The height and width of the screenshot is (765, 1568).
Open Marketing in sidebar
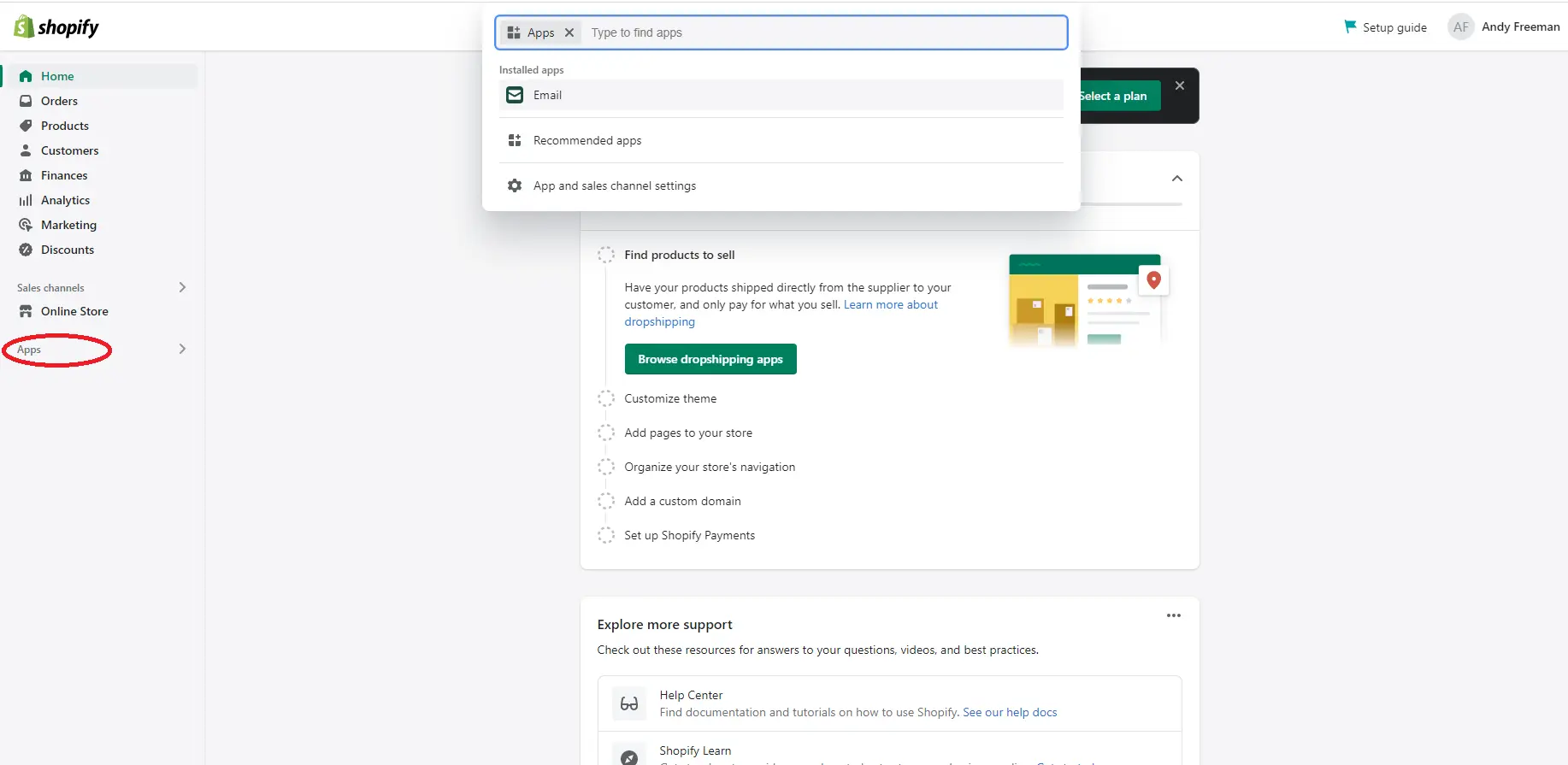click(68, 225)
